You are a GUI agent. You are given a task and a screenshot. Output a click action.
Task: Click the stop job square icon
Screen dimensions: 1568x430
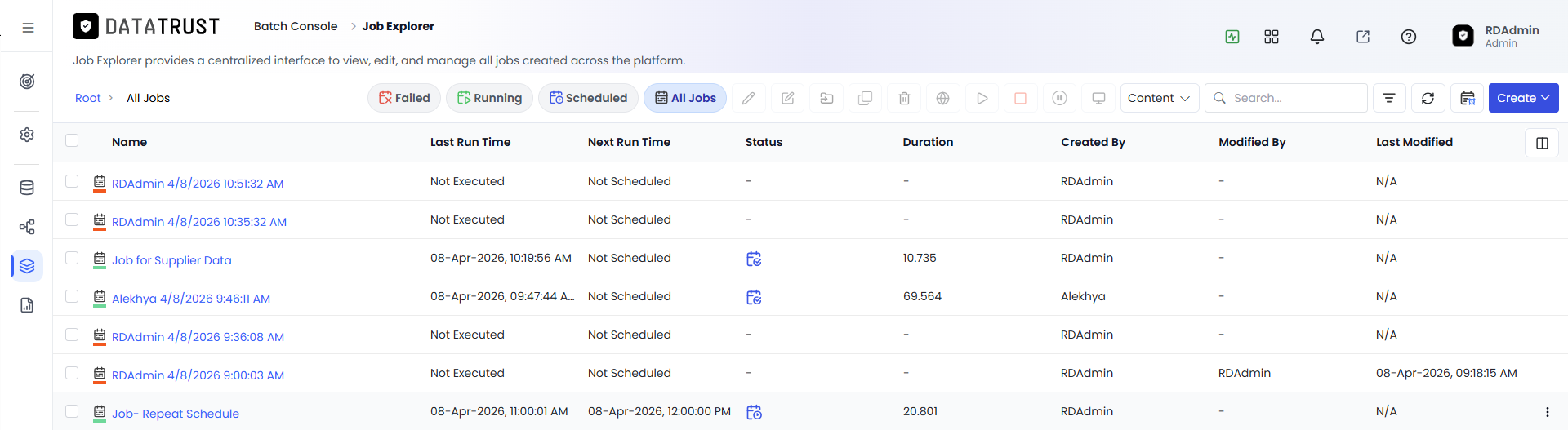(1020, 98)
